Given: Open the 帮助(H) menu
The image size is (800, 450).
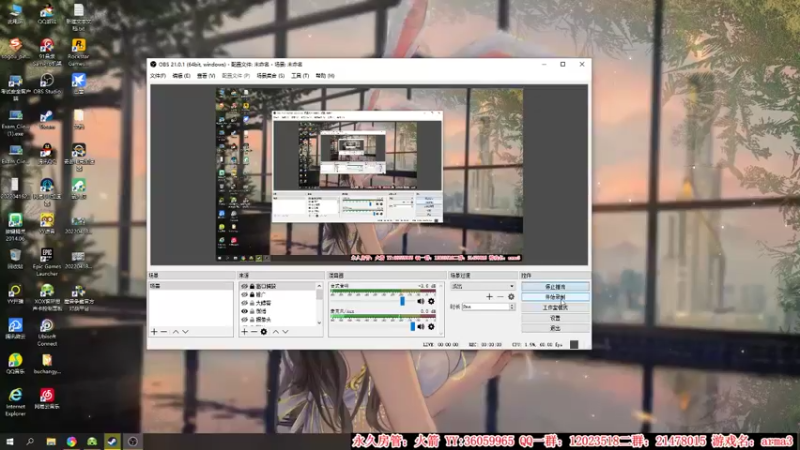Looking at the screenshot, I should (x=324, y=76).
